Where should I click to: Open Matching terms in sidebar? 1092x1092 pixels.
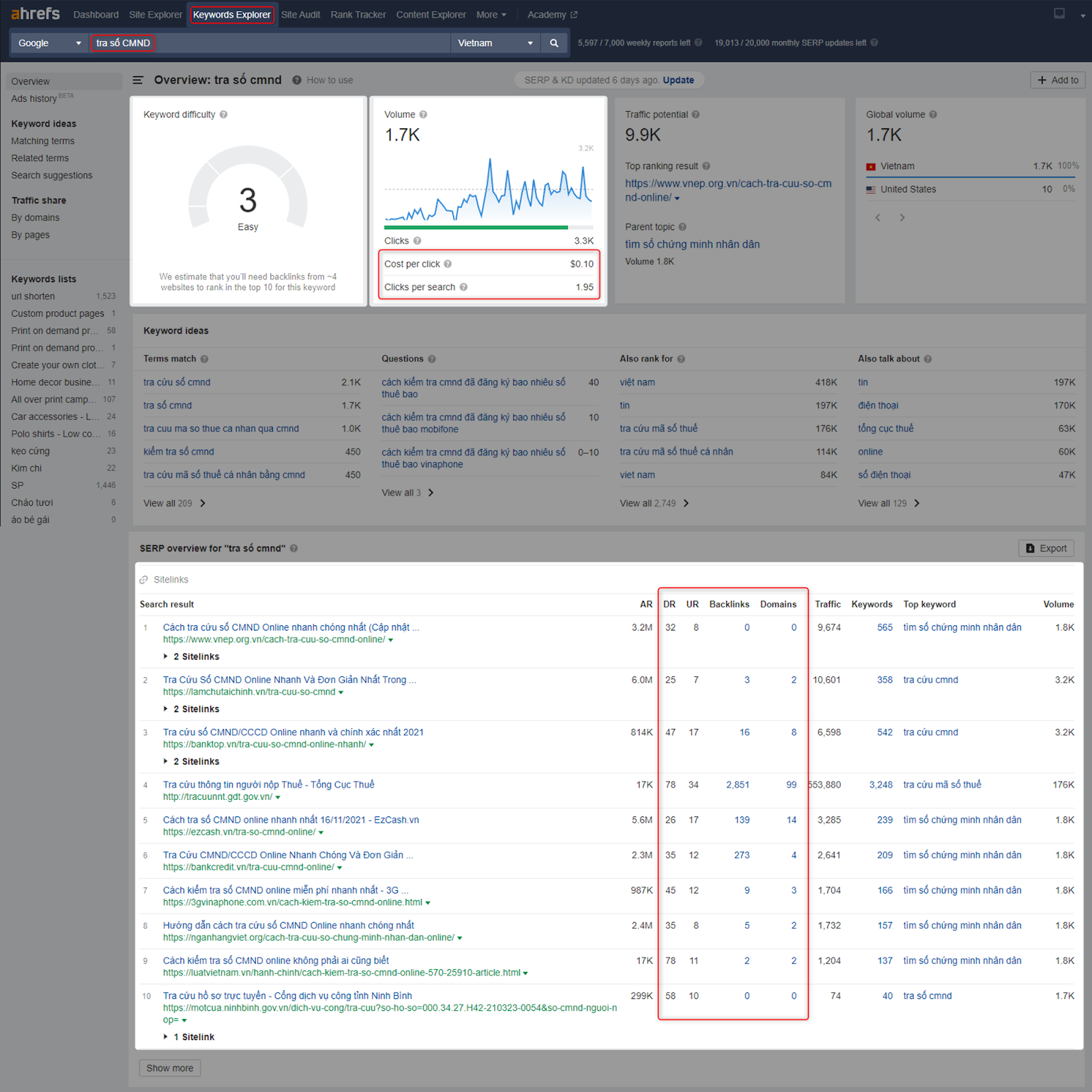[x=43, y=141]
